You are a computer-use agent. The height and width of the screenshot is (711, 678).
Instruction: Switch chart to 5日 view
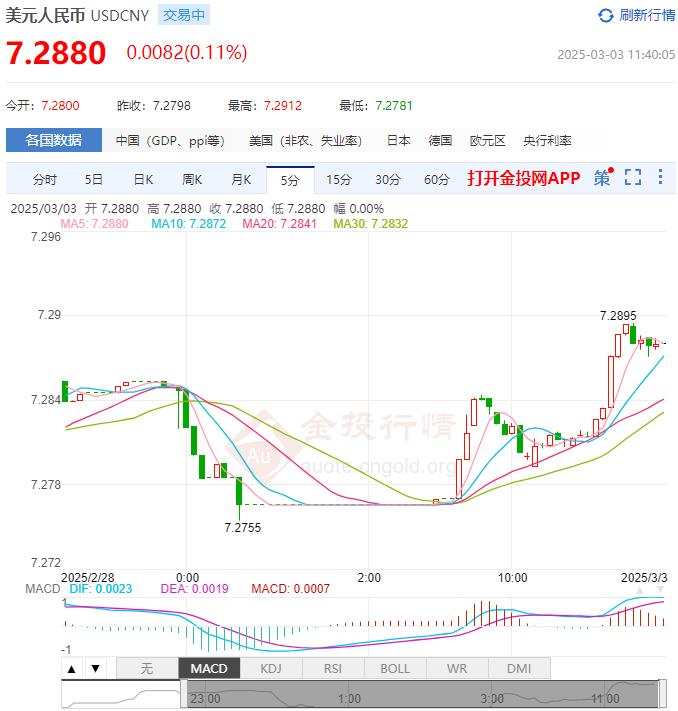pyautogui.click(x=93, y=180)
